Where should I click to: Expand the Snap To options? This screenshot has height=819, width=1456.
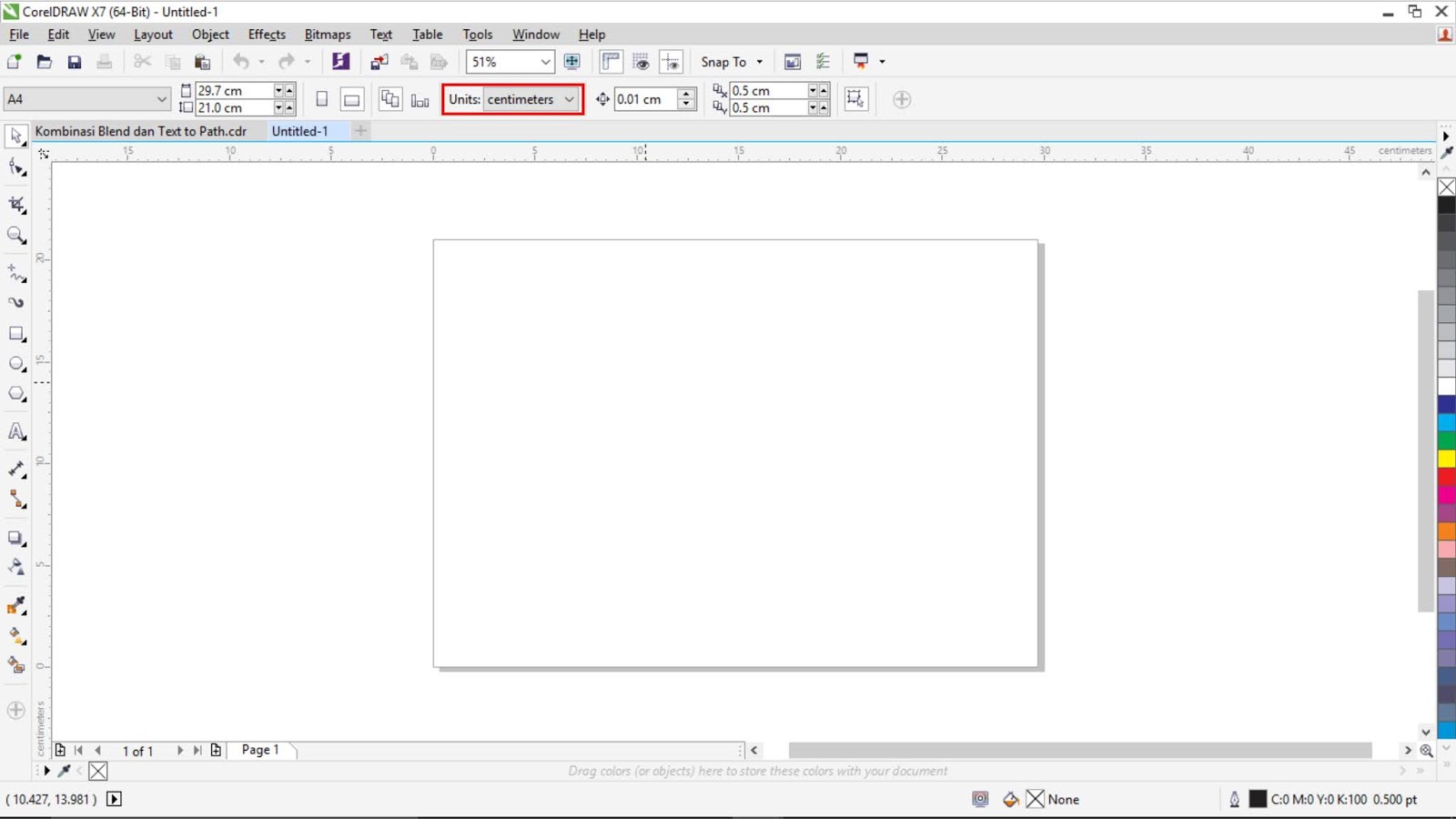(761, 61)
